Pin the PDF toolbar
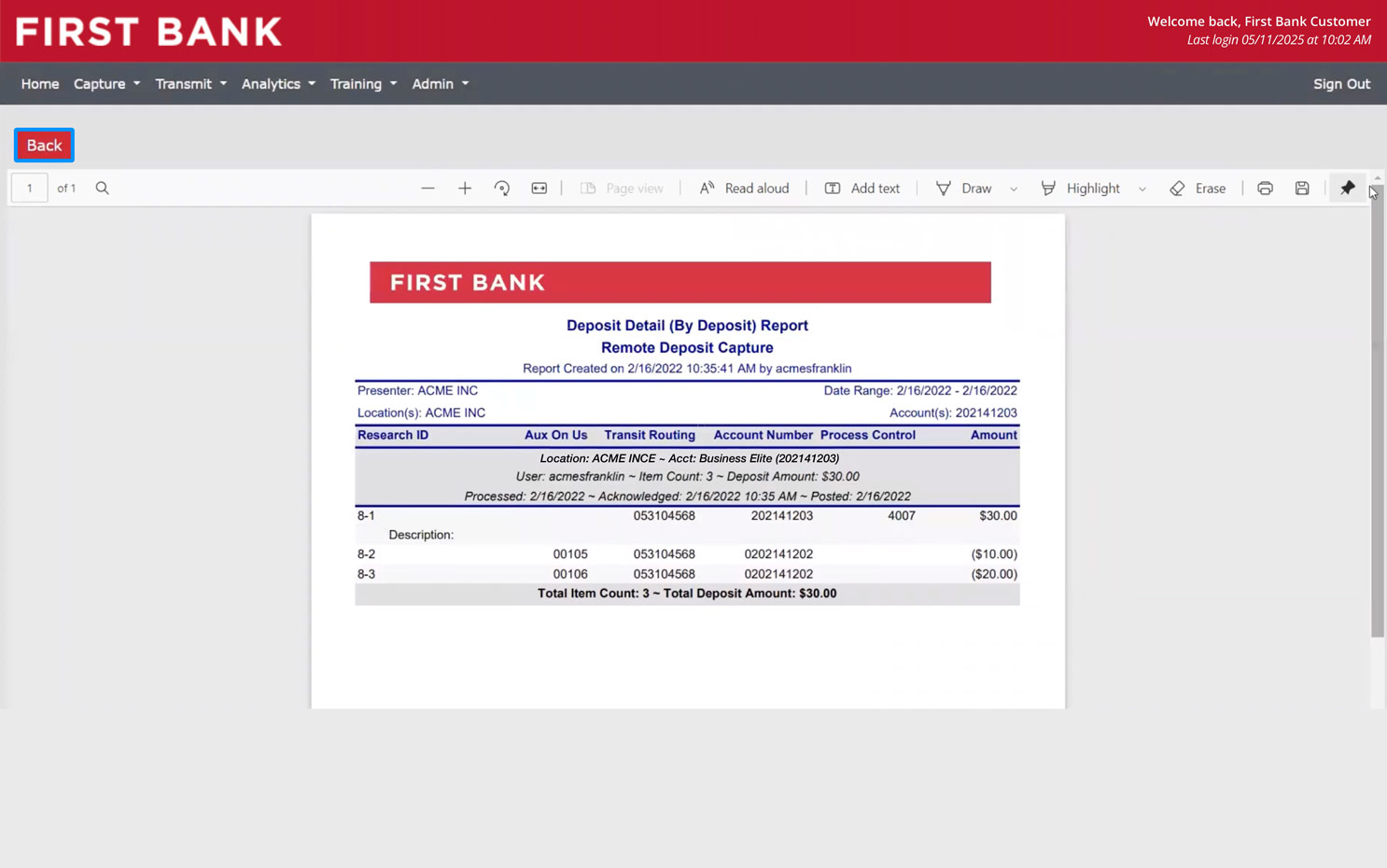Image resolution: width=1387 pixels, height=868 pixels. tap(1348, 189)
